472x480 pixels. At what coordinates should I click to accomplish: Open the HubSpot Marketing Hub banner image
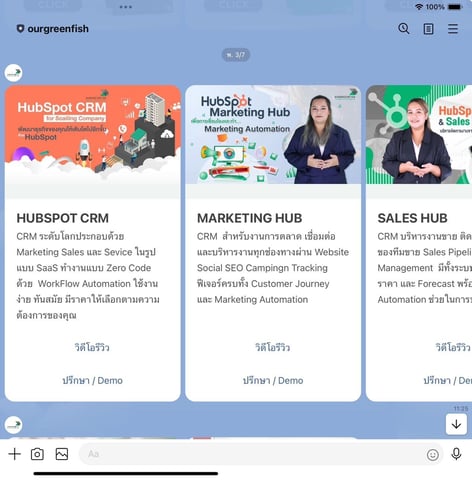tap(273, 135)
